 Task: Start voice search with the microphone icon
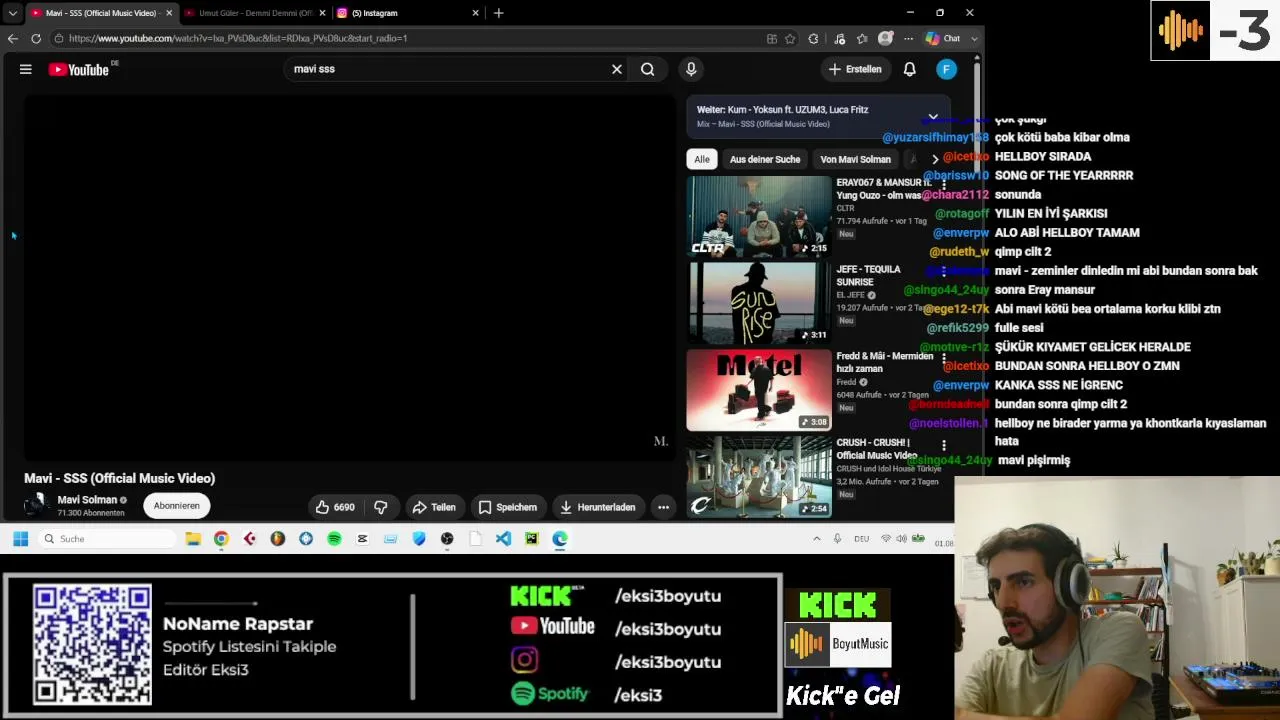[691, 69]
